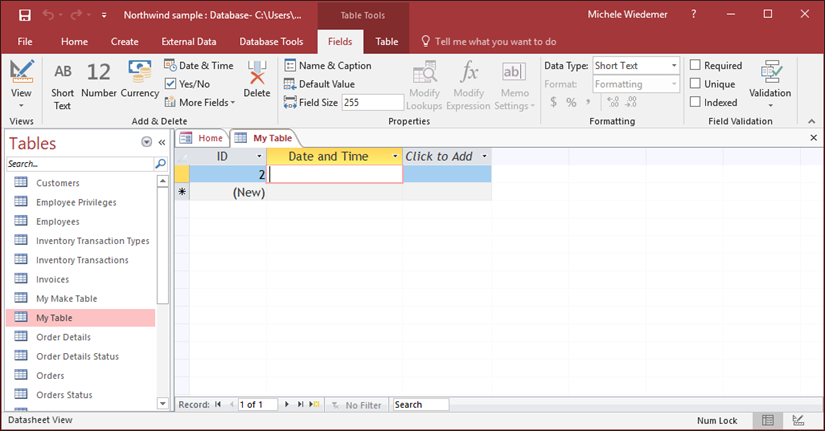825x431 pixels.
Task: Open Click to Add column dropdown
Action: click(484, 156)
